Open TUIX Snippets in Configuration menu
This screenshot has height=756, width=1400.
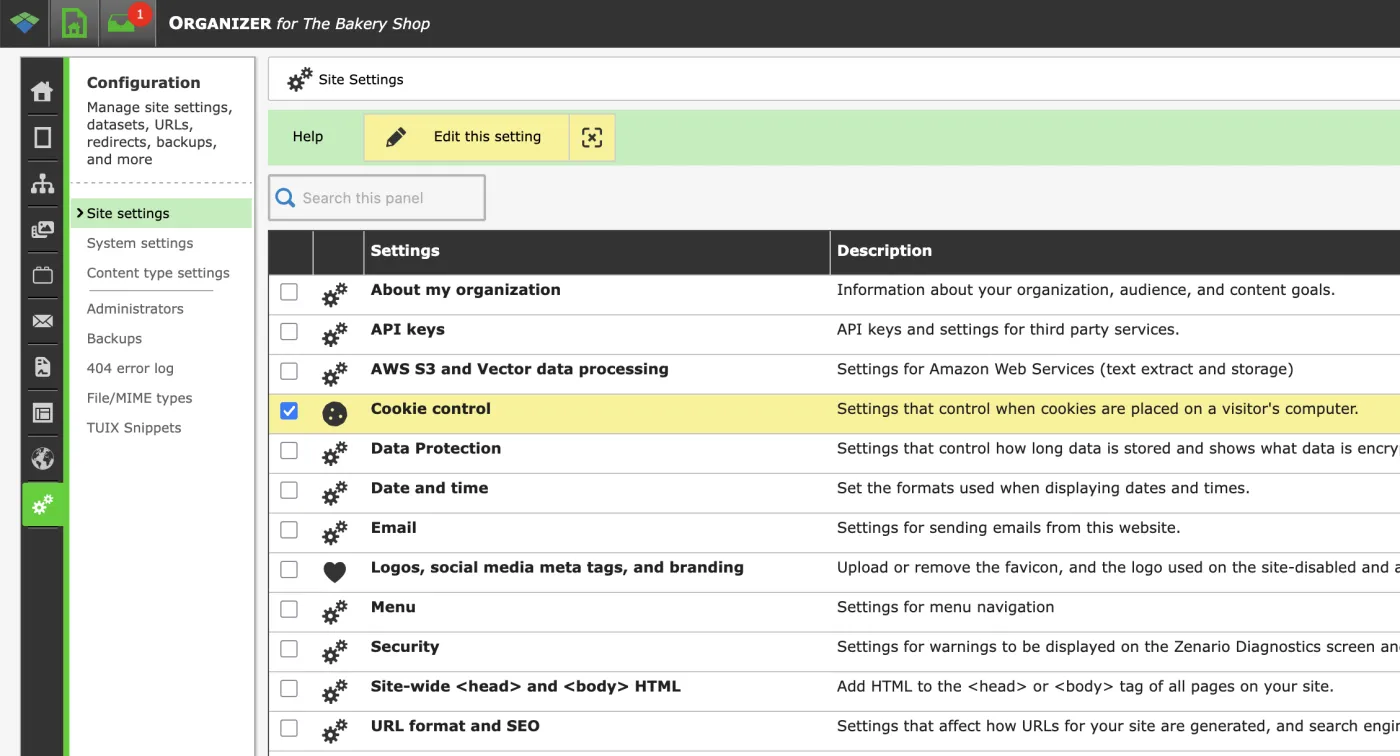point(134,428)
